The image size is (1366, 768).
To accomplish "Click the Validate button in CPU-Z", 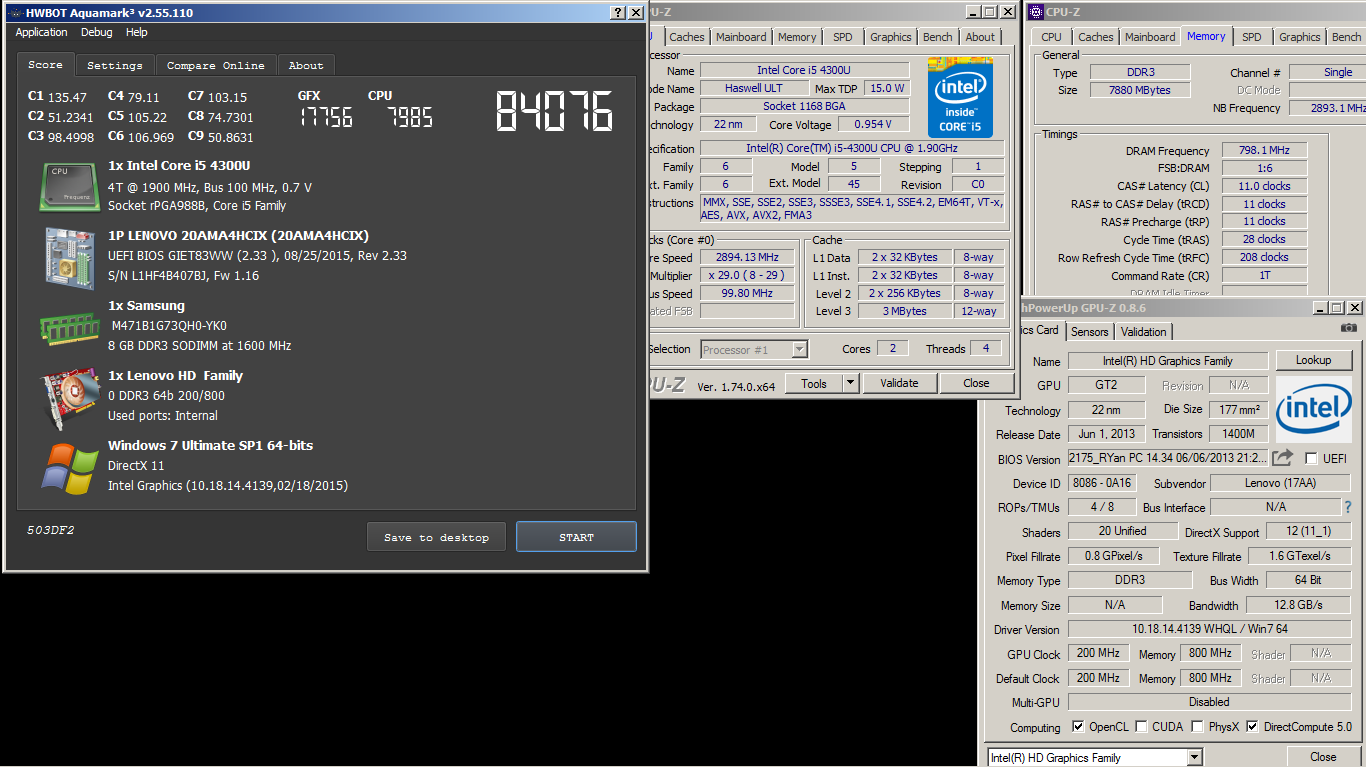I will pos(899,383).
